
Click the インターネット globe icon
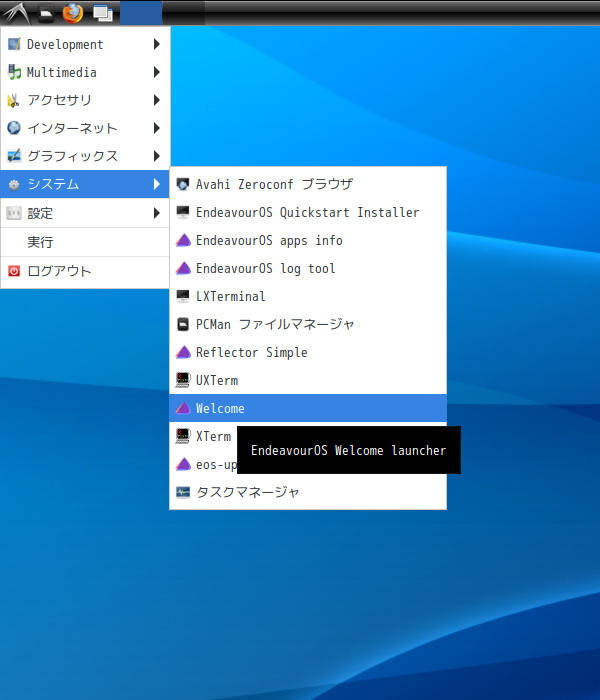coord(14,128)
